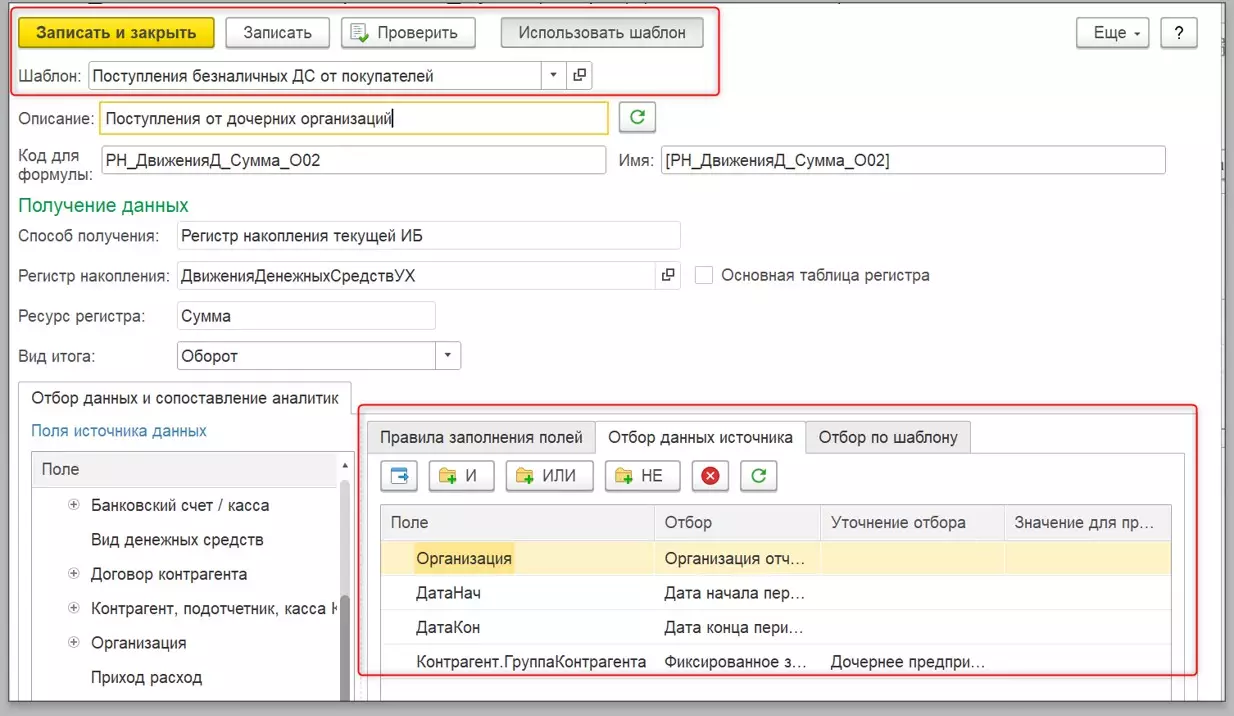Open the Шаблон dropdown list
Image resolution: width=1234 pixels, height=716 pixels.
coord(555,75)
